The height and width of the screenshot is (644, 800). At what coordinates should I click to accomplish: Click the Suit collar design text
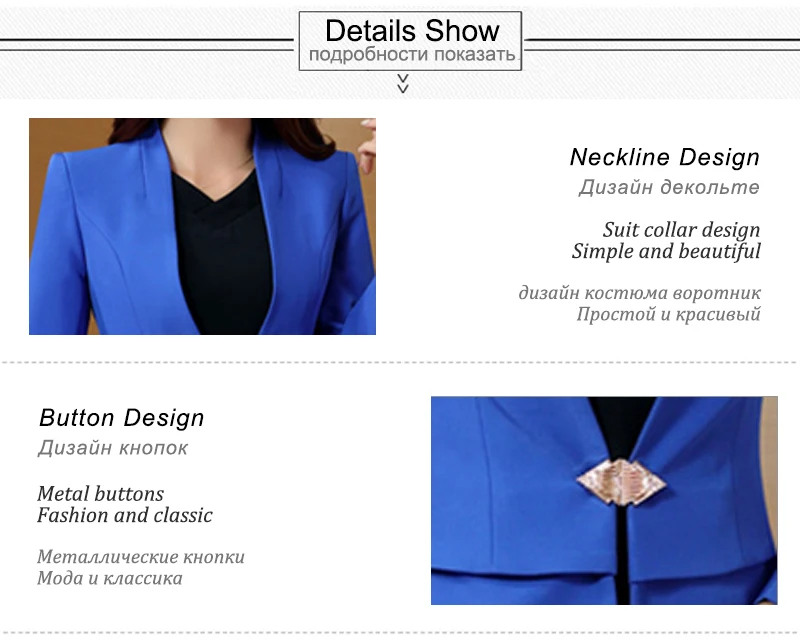tap(681, 230)
